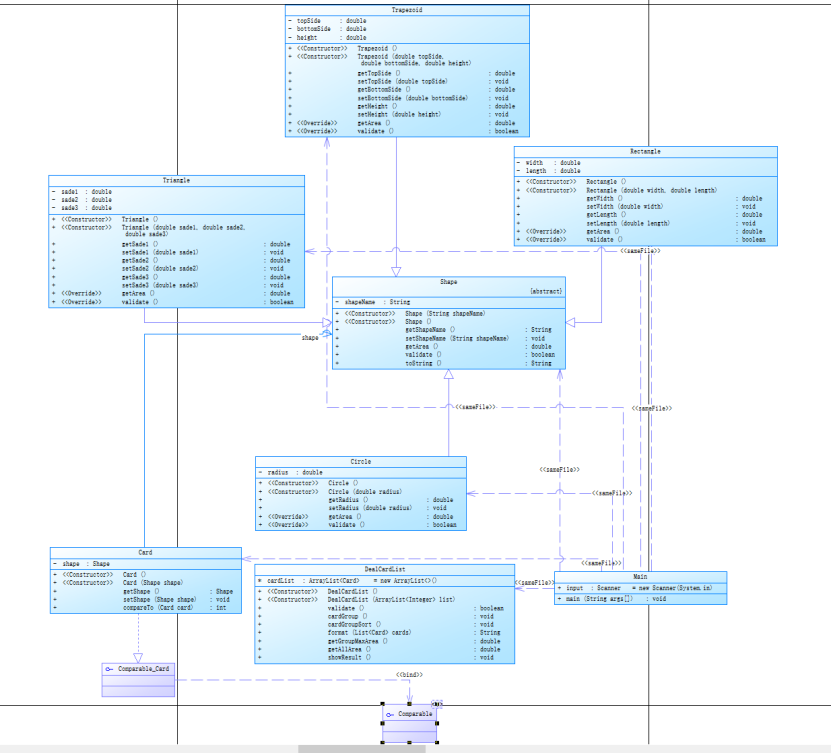Image resolution: width=831 pixels, height=754 pixels.
Task: Click the Main class header
Action: pos(640,576)
